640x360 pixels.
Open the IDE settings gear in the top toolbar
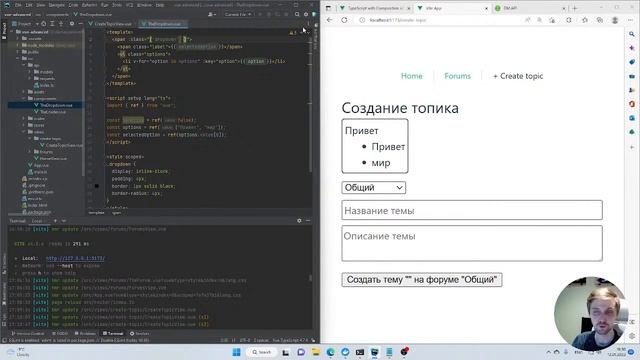306,14
